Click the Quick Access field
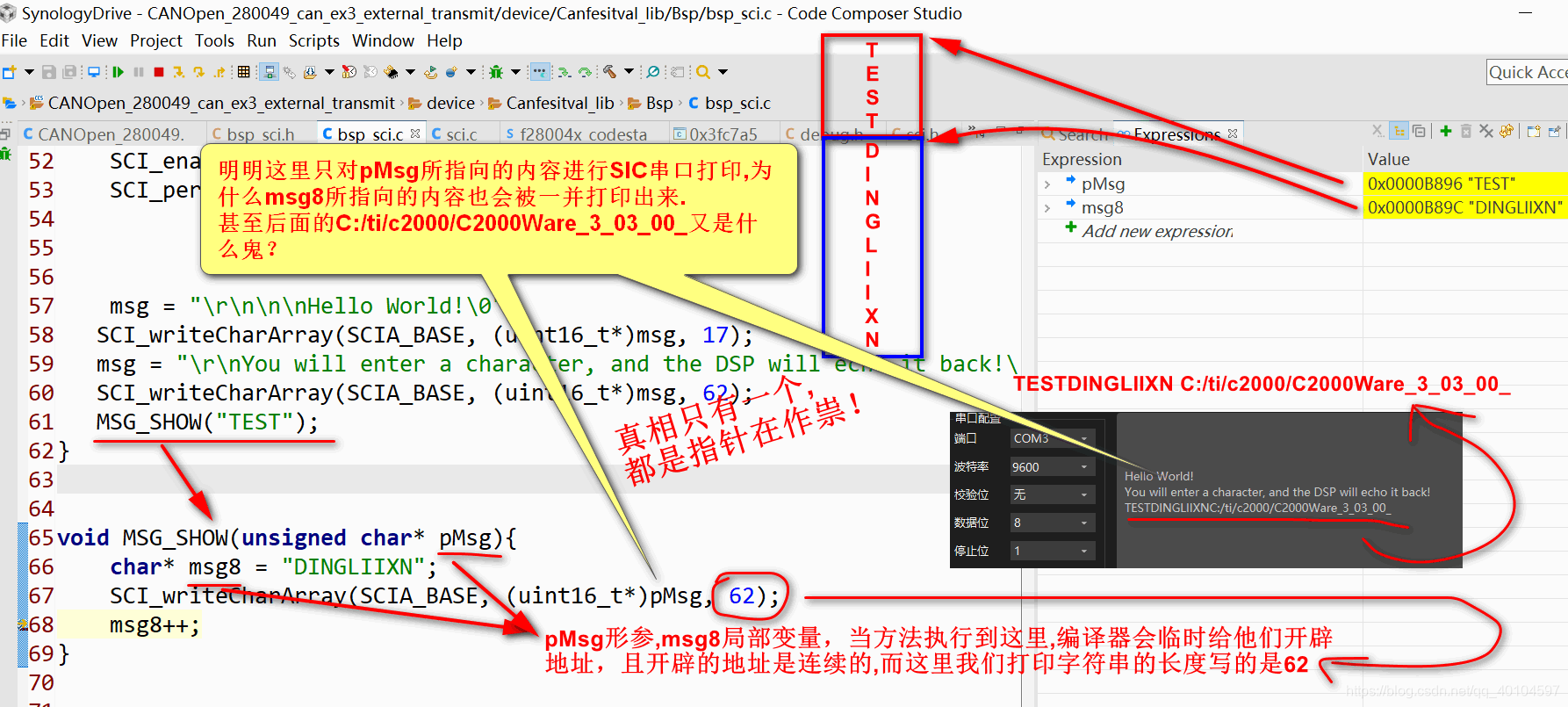The image size is (1568, 707). click(x=1528, y=72)
